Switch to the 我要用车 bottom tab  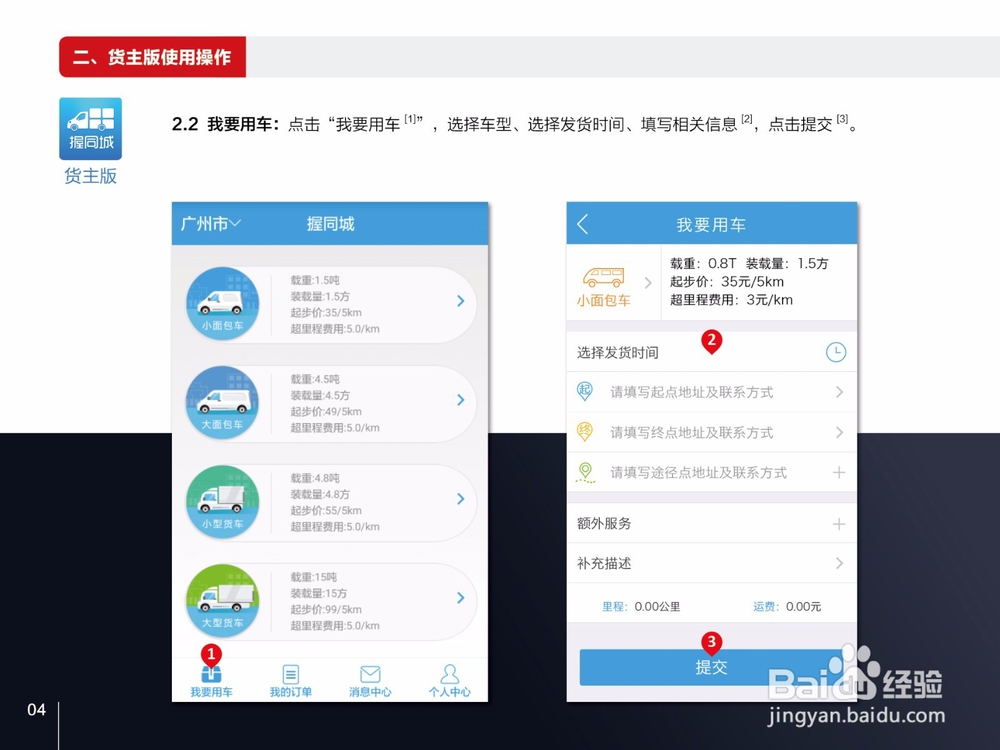tap(211, 680)
